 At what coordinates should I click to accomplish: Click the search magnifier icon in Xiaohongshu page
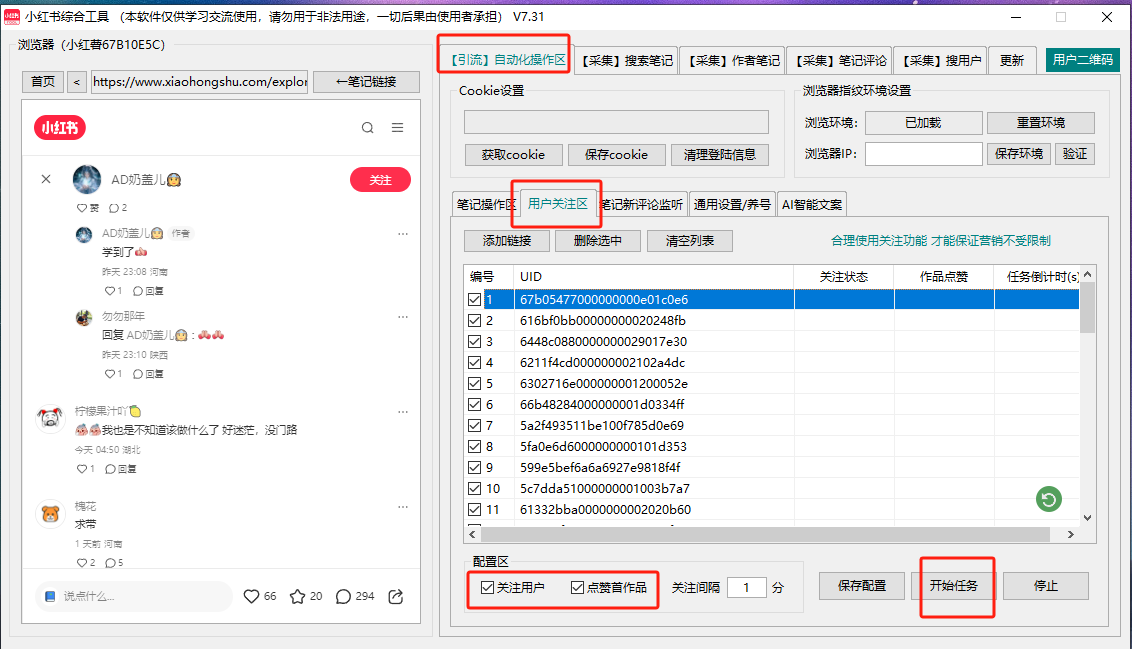(x=367, y=128)
